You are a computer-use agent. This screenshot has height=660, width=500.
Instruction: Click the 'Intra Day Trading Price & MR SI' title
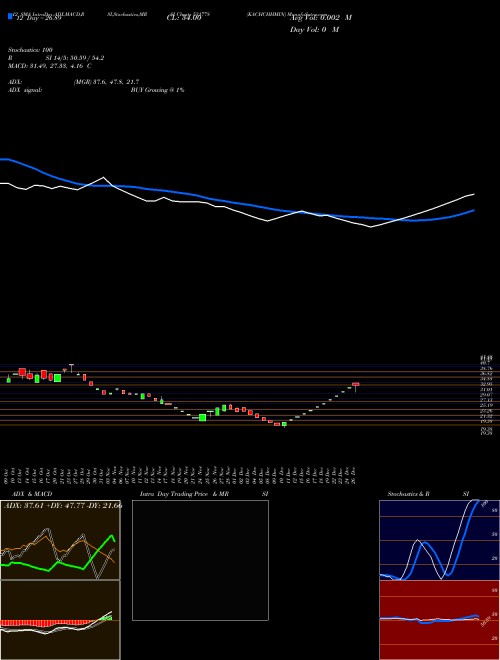coord(204,494)
